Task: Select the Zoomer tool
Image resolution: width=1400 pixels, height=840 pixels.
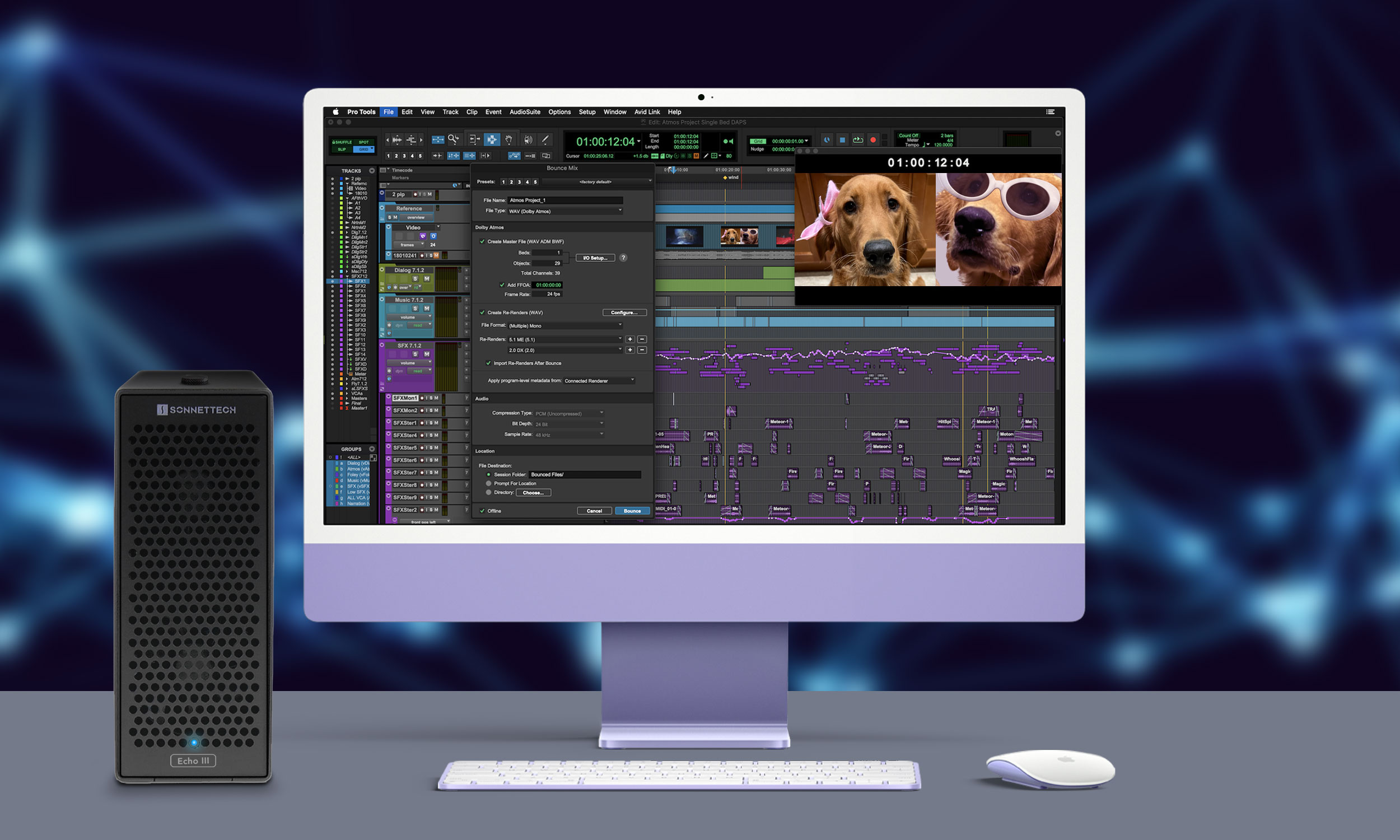Action: tap(452, 139)
